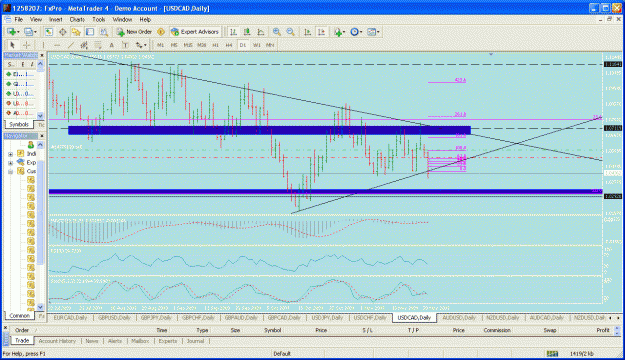This screenshot has height=360, width=625.
Task: Click the MetaEditor yellow diamond icon
Action: pos(161,32)
